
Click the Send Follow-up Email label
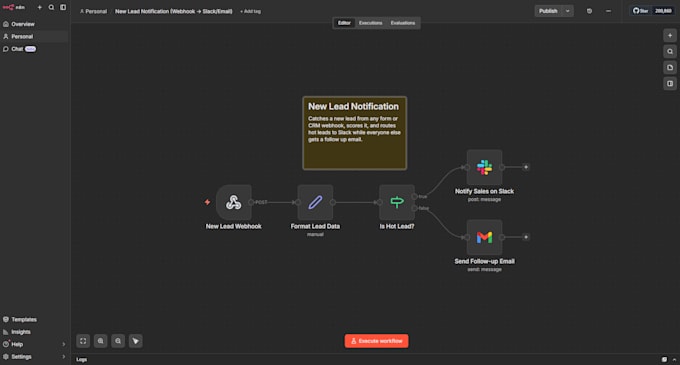click(x=484, y=261)
